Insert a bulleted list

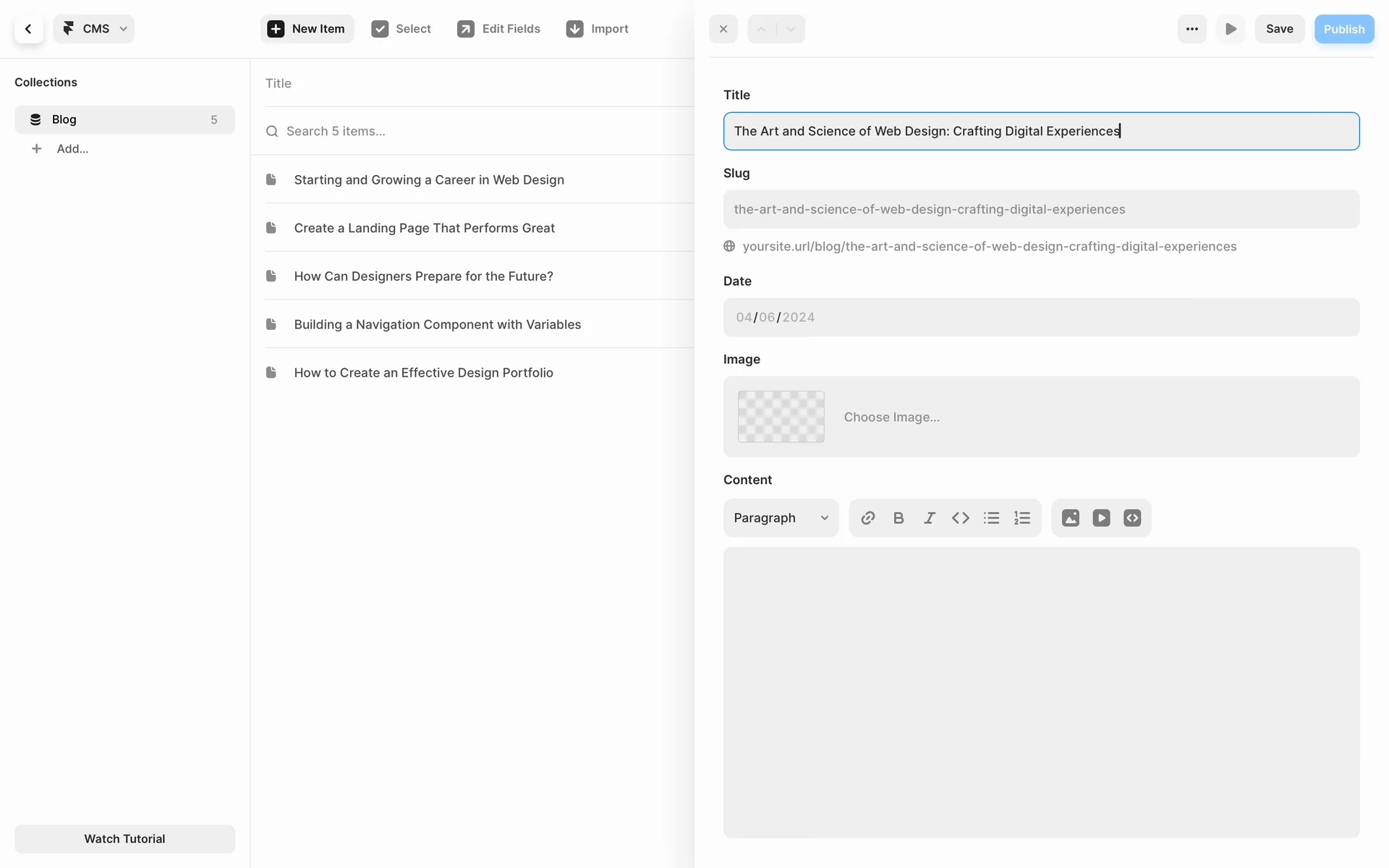pyautogui.click(x=991, y=518)
